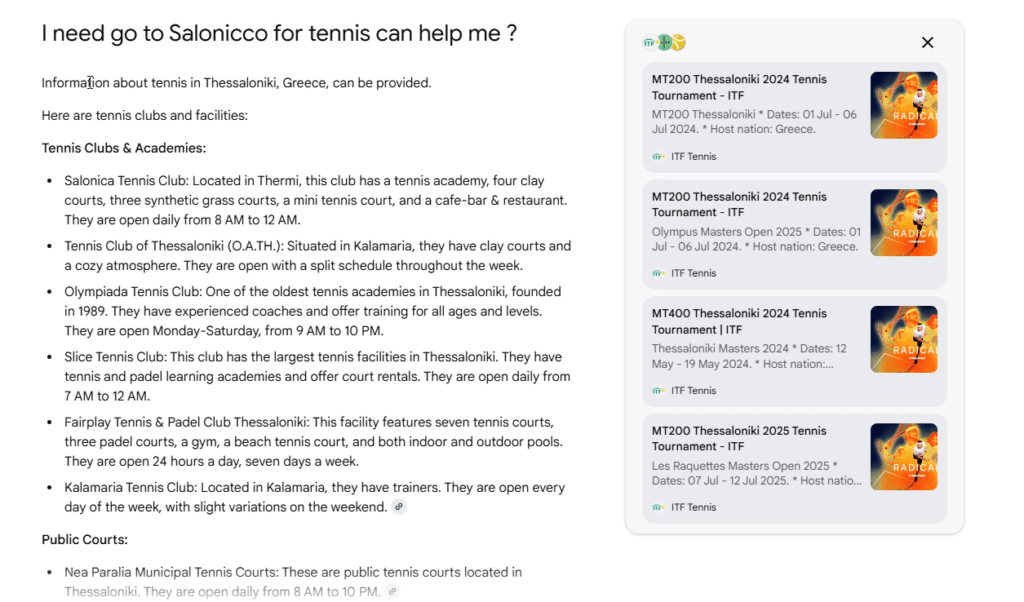The width and height of the screenshot is (1024, 602).
Task: Click link icon after Kalamaria Tennis Club
Action: [x=399, y=507]
